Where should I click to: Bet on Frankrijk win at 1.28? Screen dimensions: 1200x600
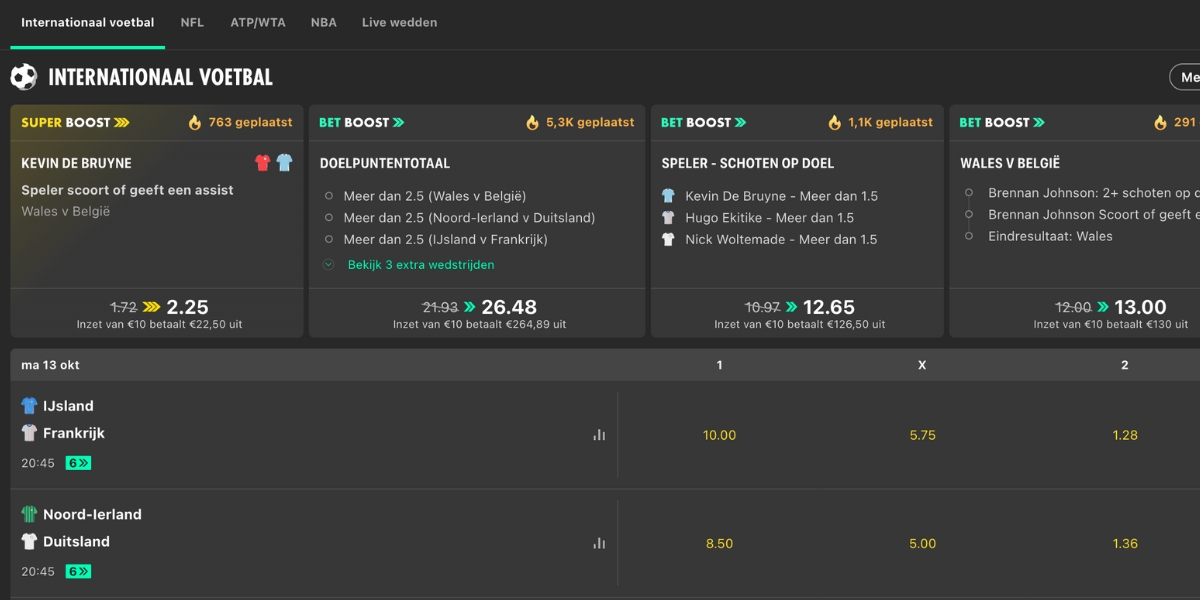(1124, 435)
